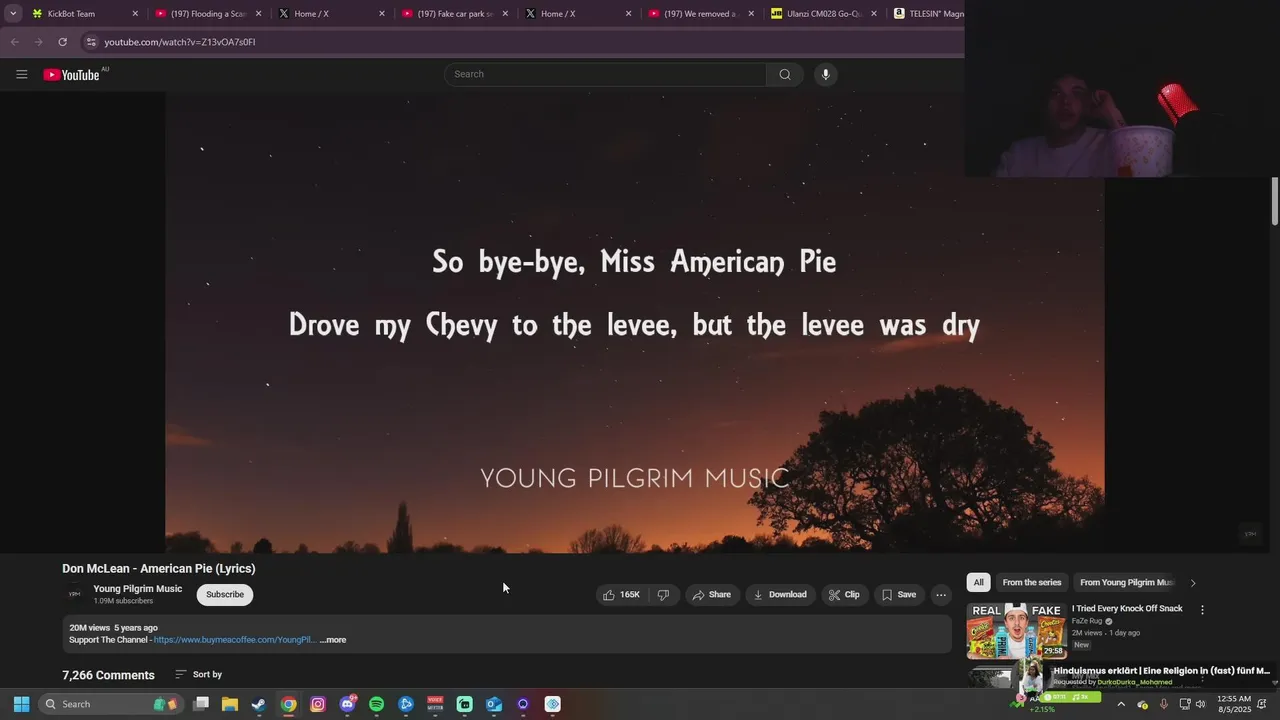The width and height of the screenshot is (1280, 720).
Task: Open File Explorer from taskbar
Action: tap(229, 704)
